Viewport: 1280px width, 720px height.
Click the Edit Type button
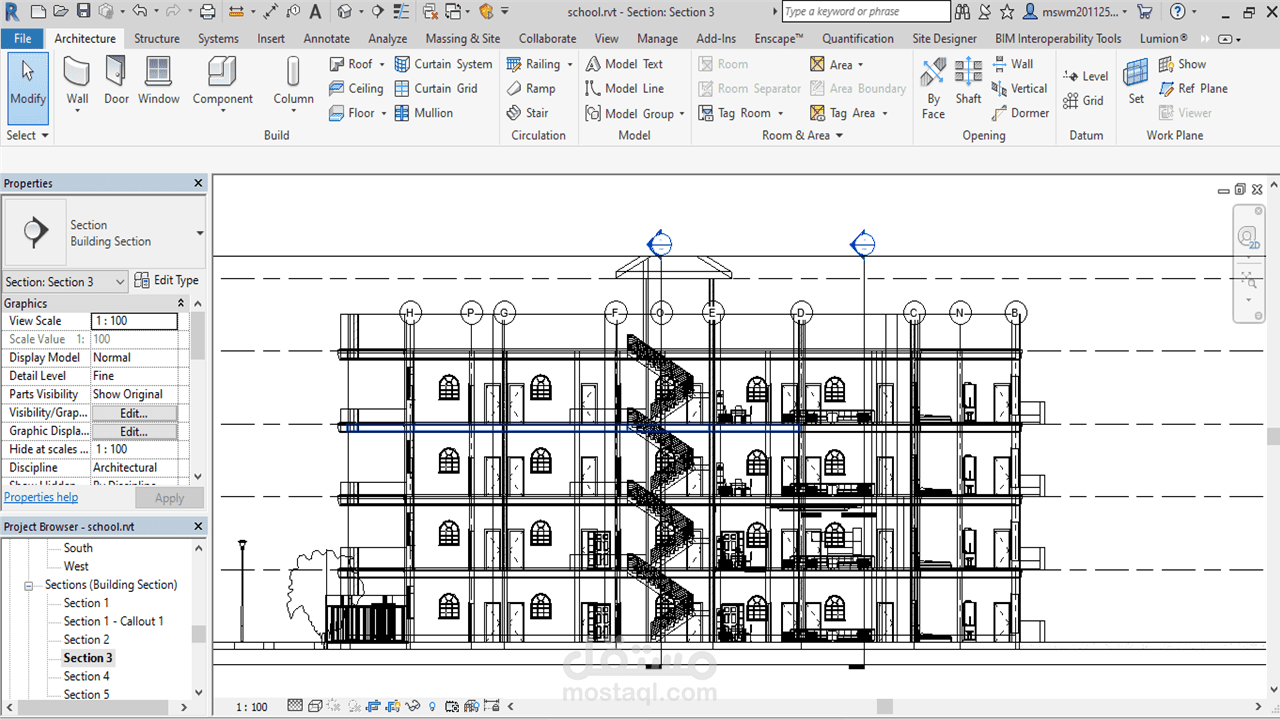(x=167, y=281)
